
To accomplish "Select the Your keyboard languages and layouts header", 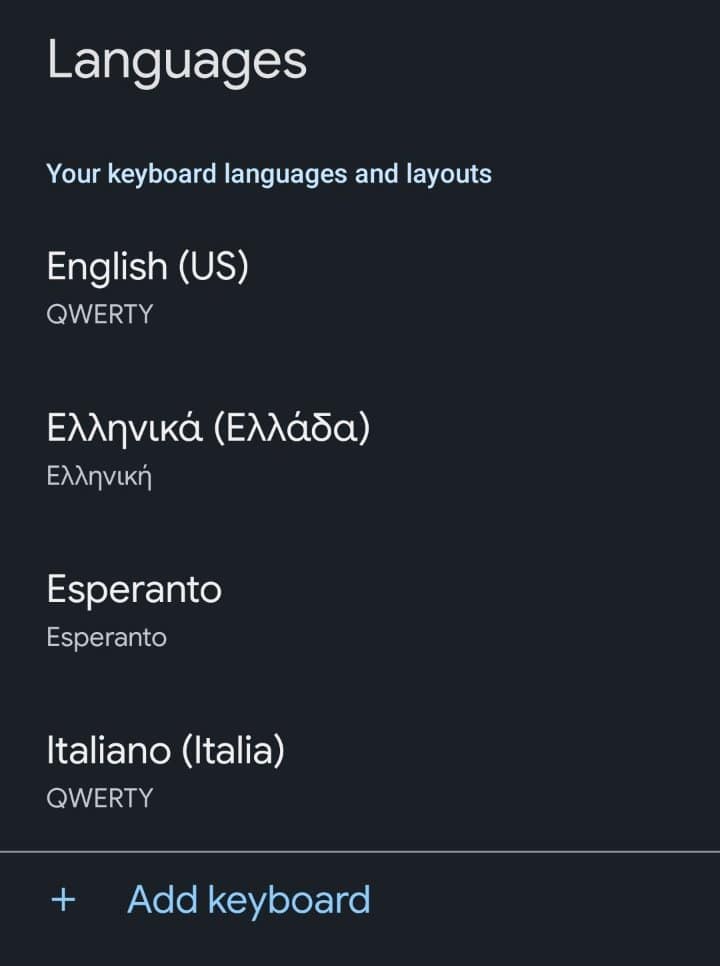I will [x=267, y=174].
